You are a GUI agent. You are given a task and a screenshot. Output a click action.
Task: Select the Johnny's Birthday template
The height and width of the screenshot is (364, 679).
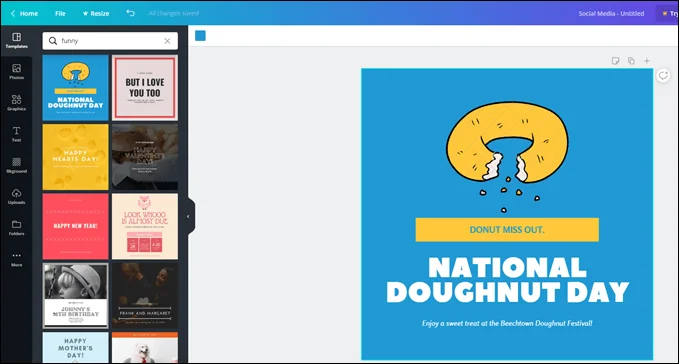(x=75, y=296)
